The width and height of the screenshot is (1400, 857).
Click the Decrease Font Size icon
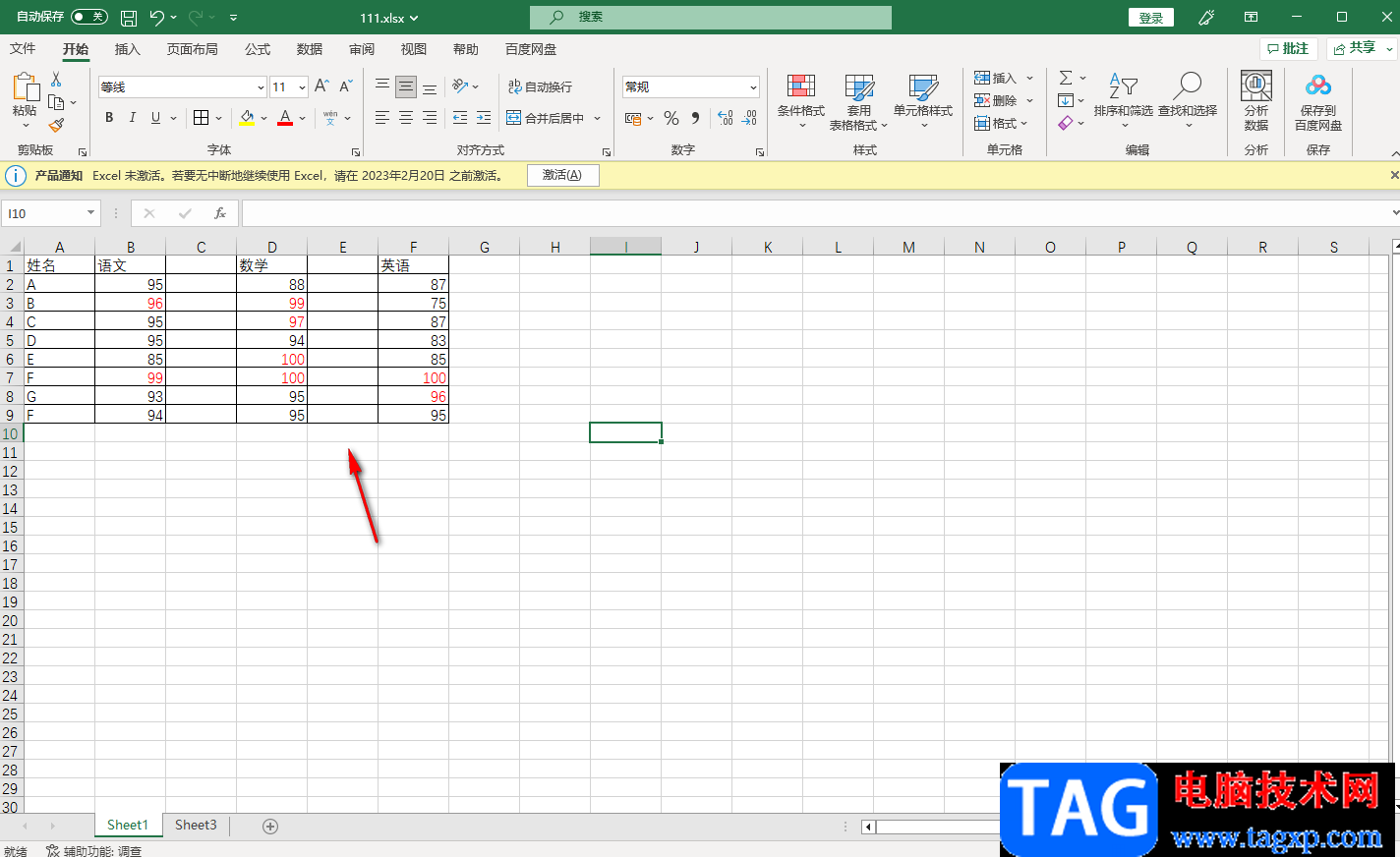345,86
